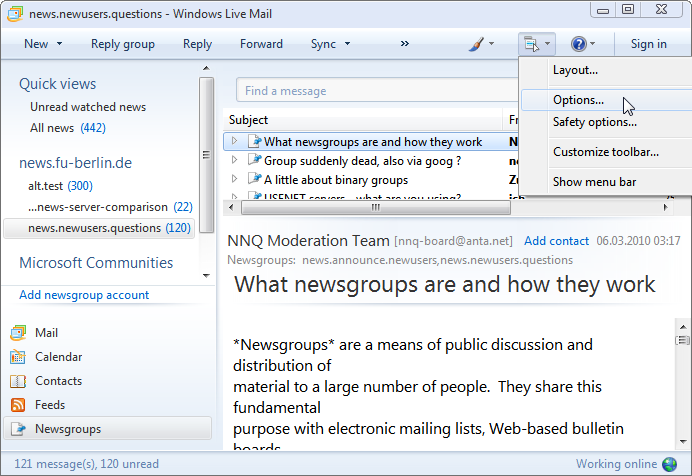The width and height of the screenshot is (692, 476).
Task: Click Add newsgroup account link
Action: 84,295
